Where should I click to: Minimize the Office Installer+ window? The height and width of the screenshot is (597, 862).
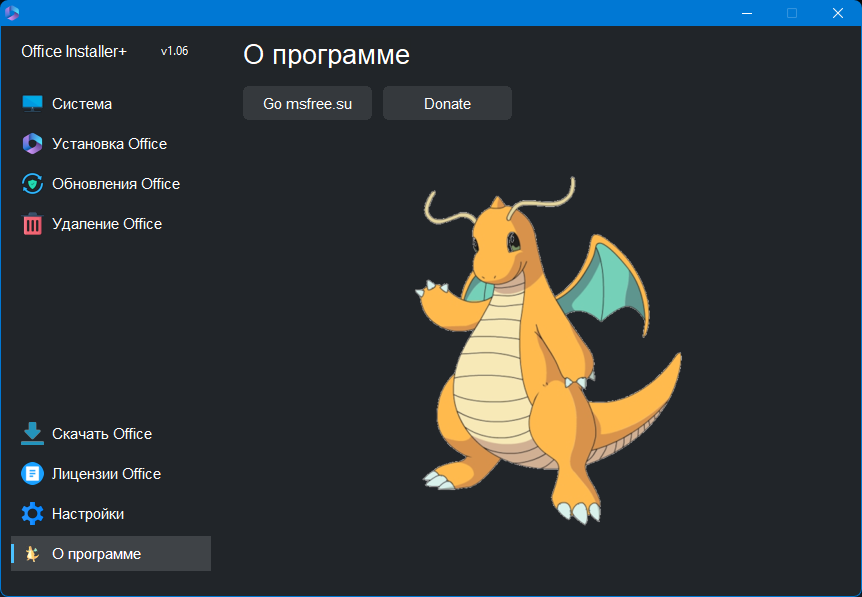click(x=747, y=13)
